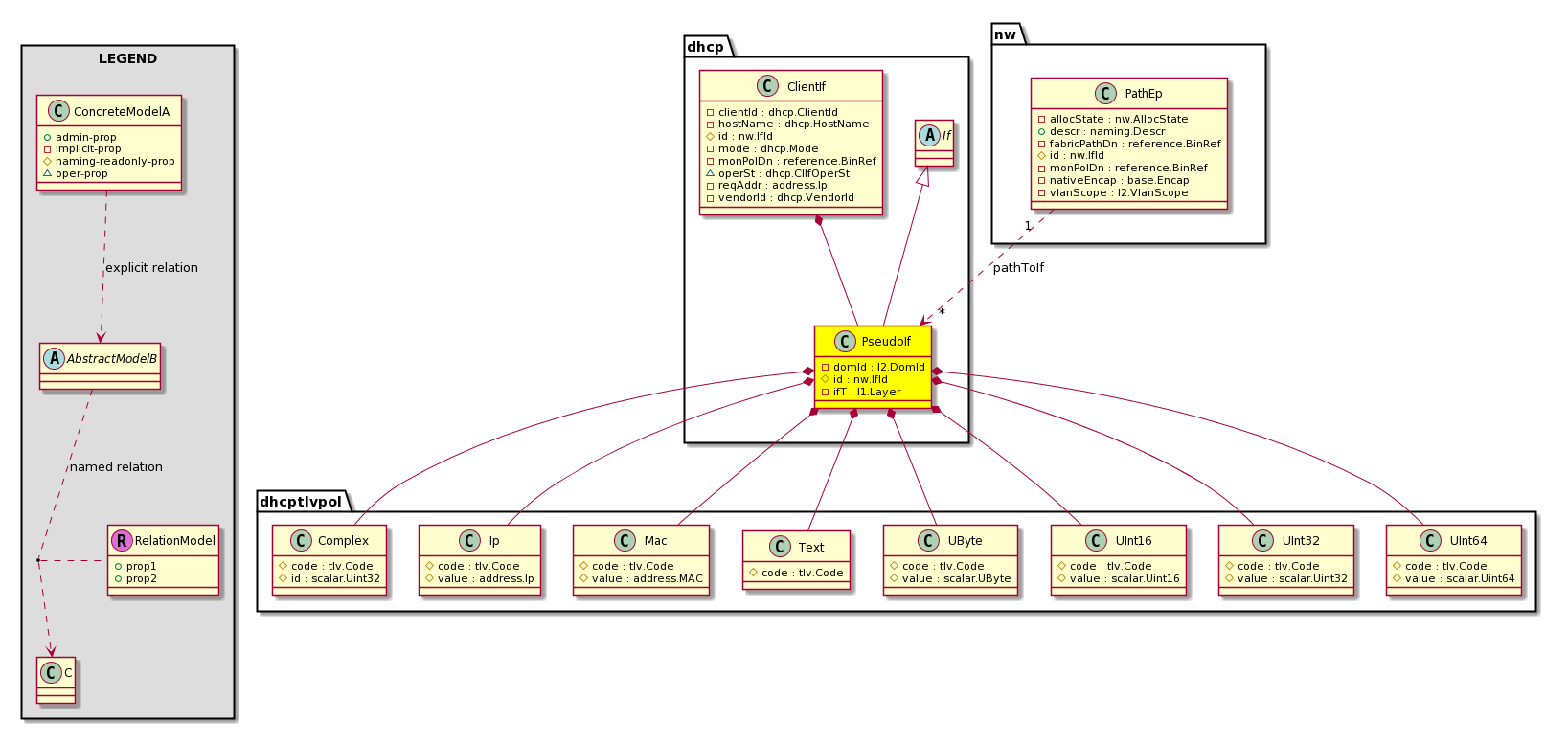Select 'vlanScope : l2.VlanScope' in PathEp
Viewport: 1568px width, 743px height.
1119,192
